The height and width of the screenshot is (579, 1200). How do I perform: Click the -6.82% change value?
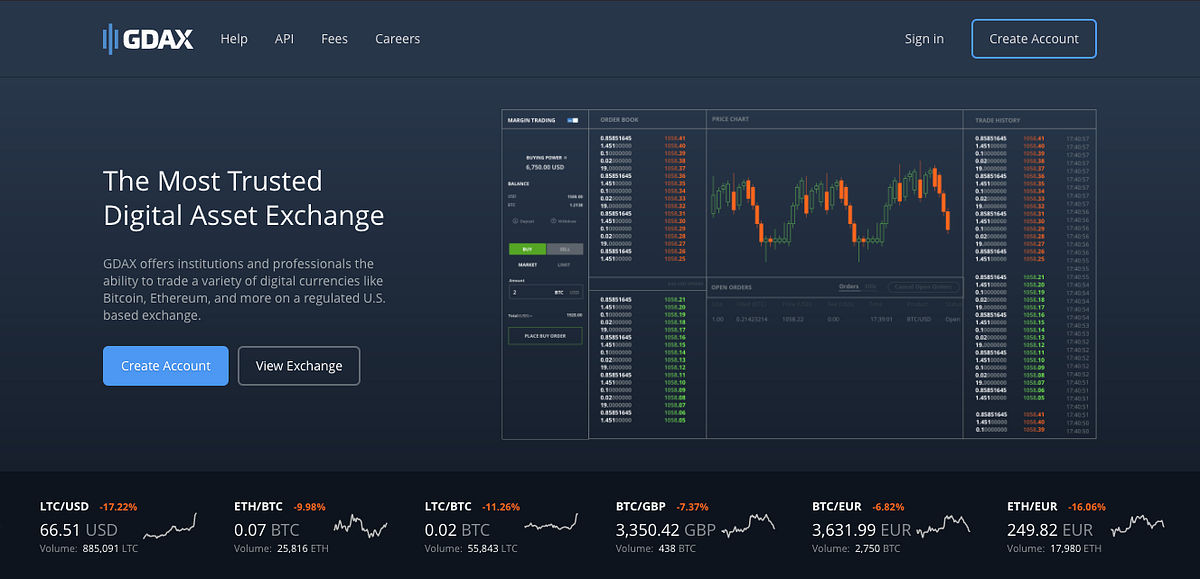[x=887, y=506]
